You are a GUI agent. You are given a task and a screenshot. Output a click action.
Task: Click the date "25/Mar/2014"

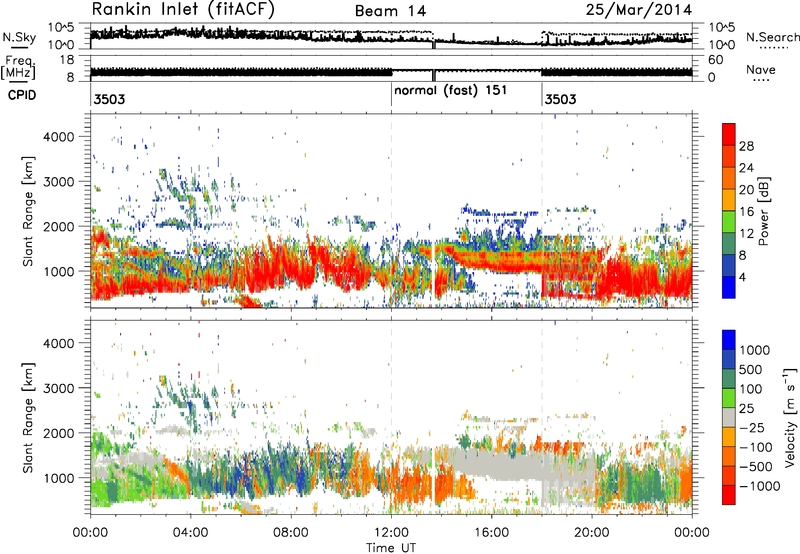coord(639,10)
